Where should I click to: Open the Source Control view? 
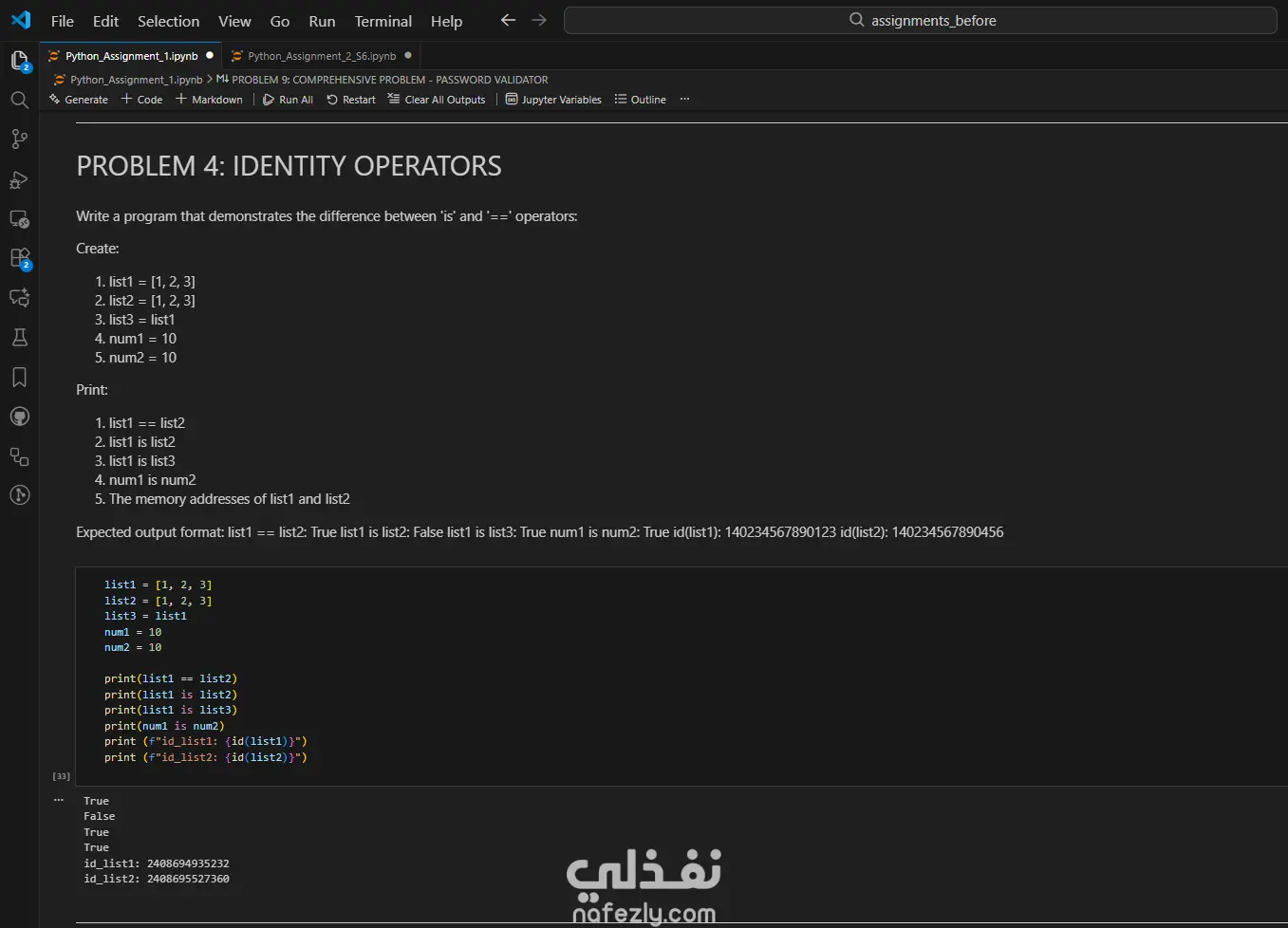[19, 139]
